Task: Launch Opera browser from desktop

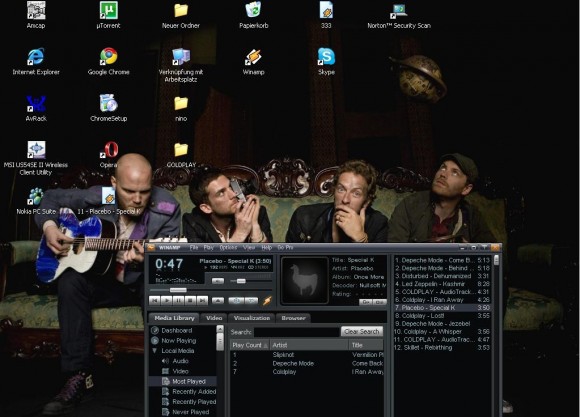Action: (x=108, y=155)
